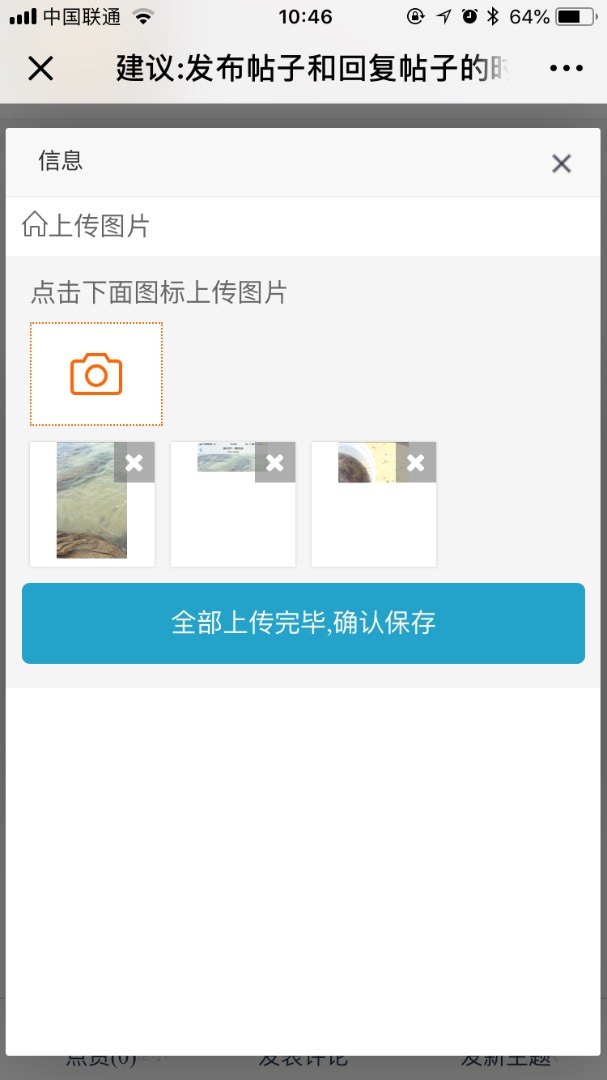Remove the first water photo thumbnail

(134, 463)
